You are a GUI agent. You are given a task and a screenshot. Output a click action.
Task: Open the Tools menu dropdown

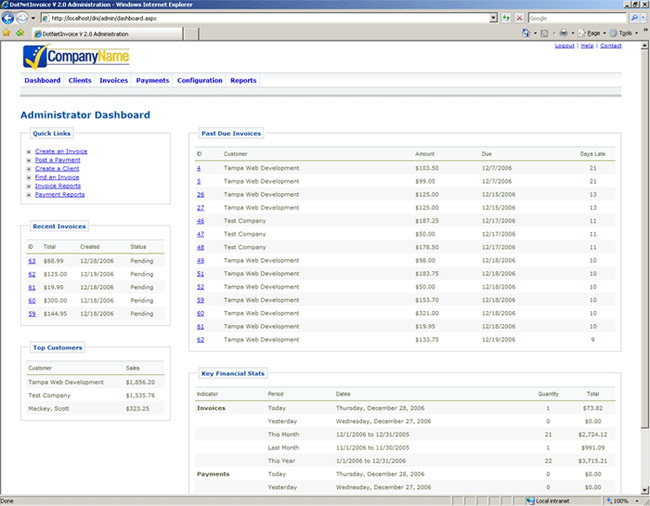point(627,33)
